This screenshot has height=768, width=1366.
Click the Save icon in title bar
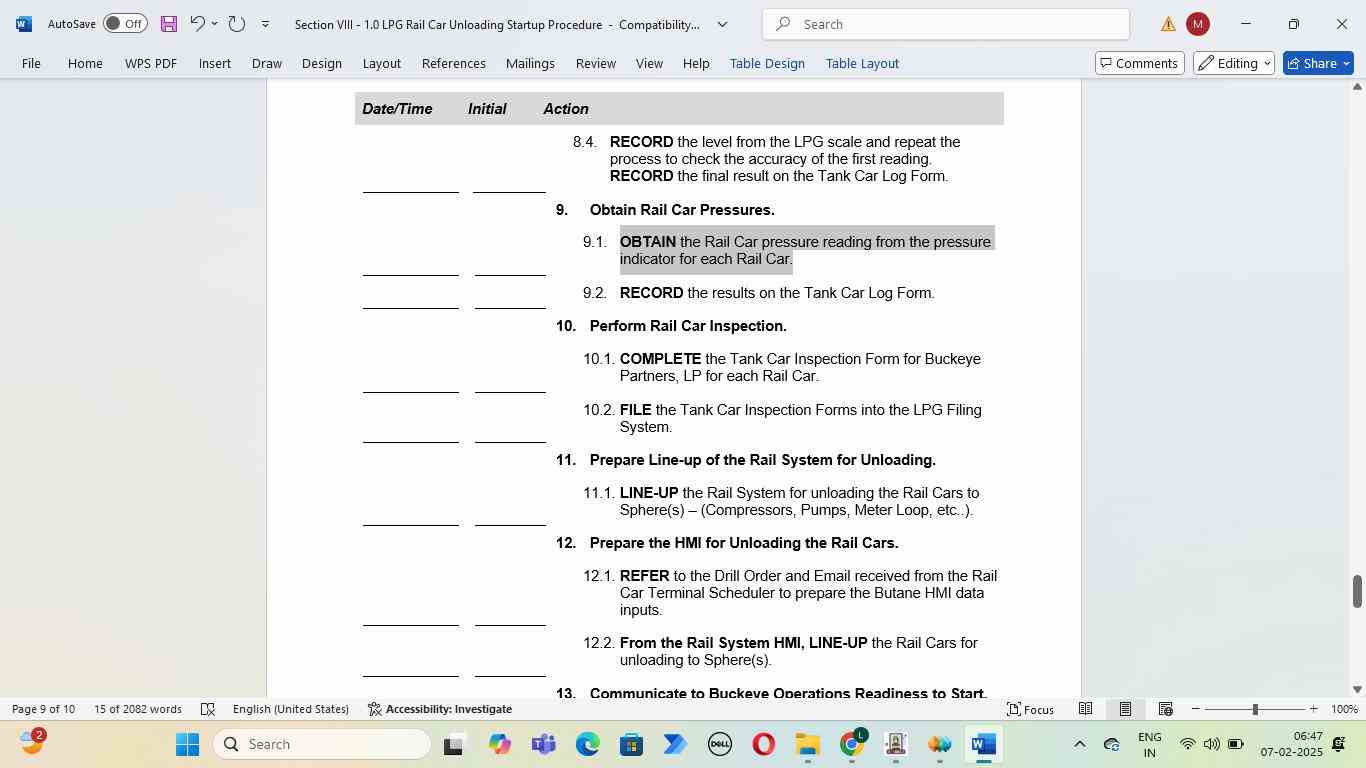coord(168,24)
